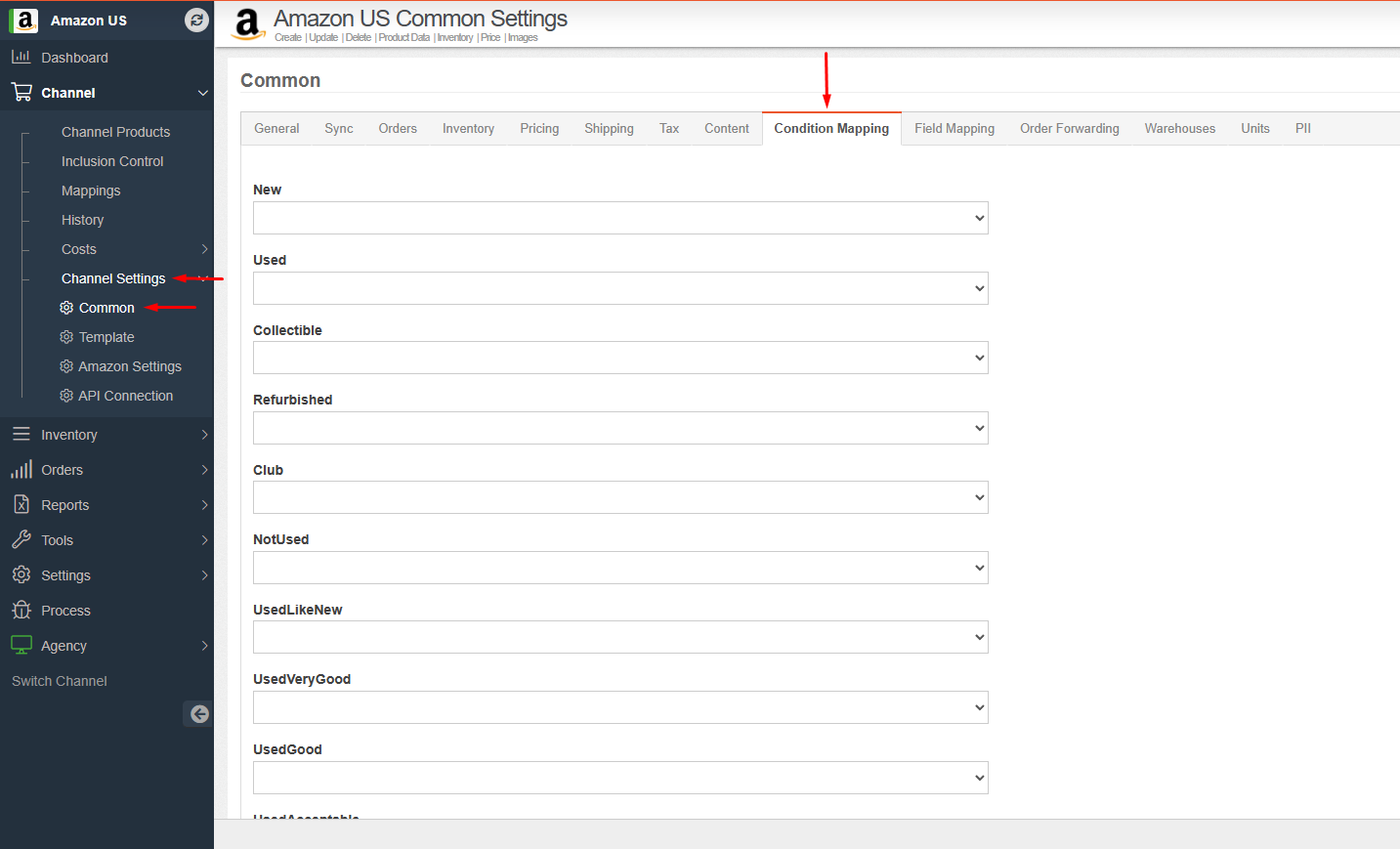Switch to the Shipping tab
Image resolution: width=1400 pixels, height=849 pixels.
[x=609, y=128]
